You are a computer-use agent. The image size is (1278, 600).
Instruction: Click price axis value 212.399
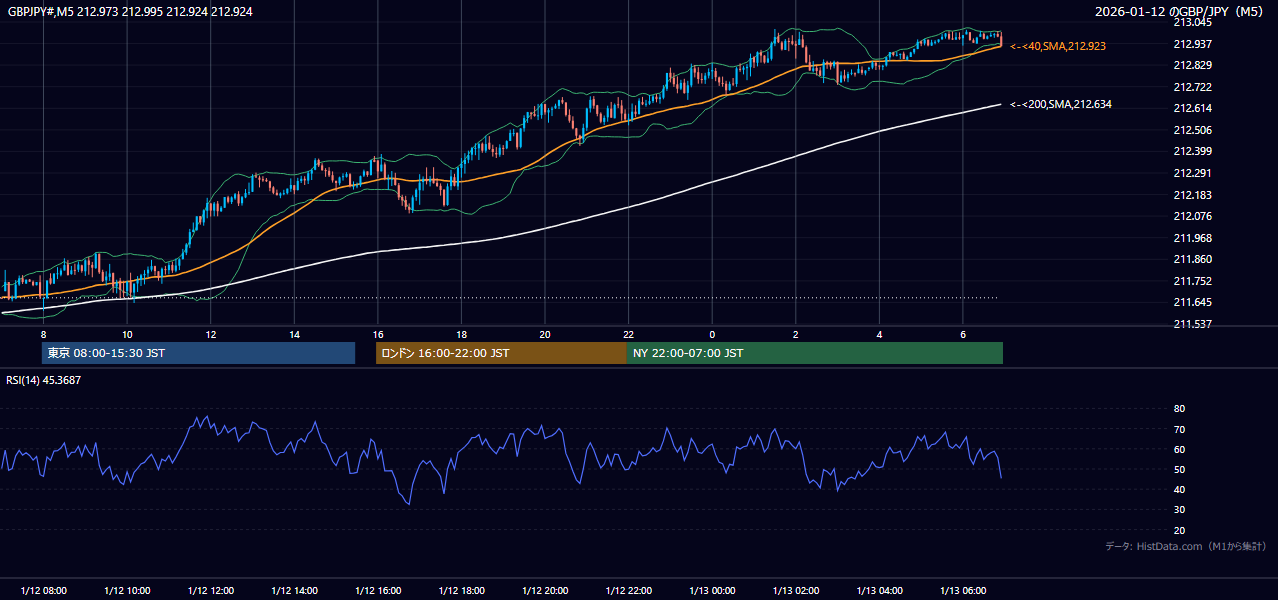pyautogui.click(x=1192, y=151)
